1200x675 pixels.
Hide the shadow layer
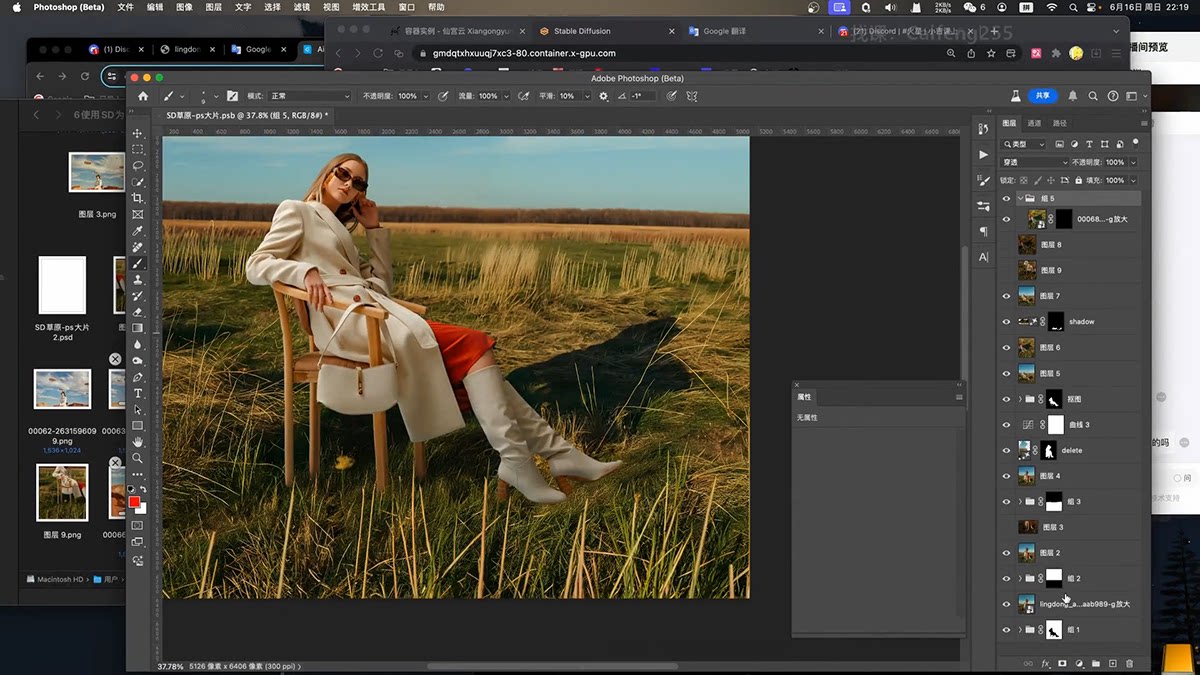point(1006,322)
